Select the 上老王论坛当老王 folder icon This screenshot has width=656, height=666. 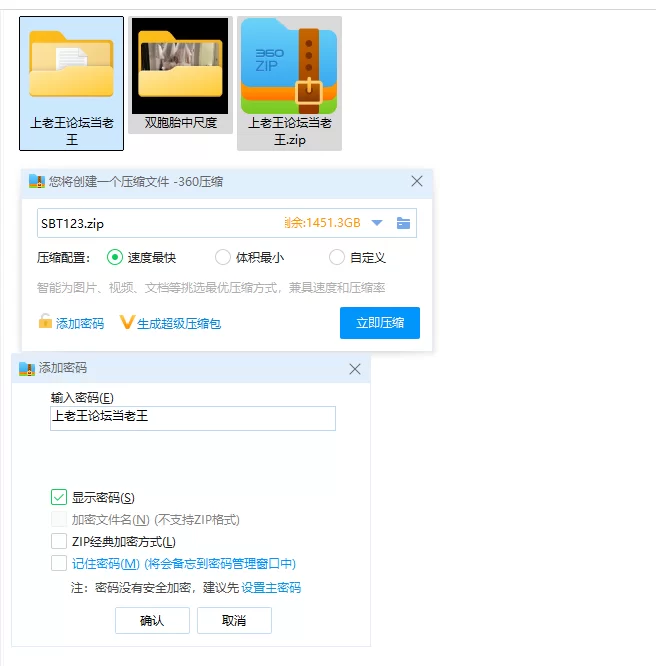[x=71, y=64]
